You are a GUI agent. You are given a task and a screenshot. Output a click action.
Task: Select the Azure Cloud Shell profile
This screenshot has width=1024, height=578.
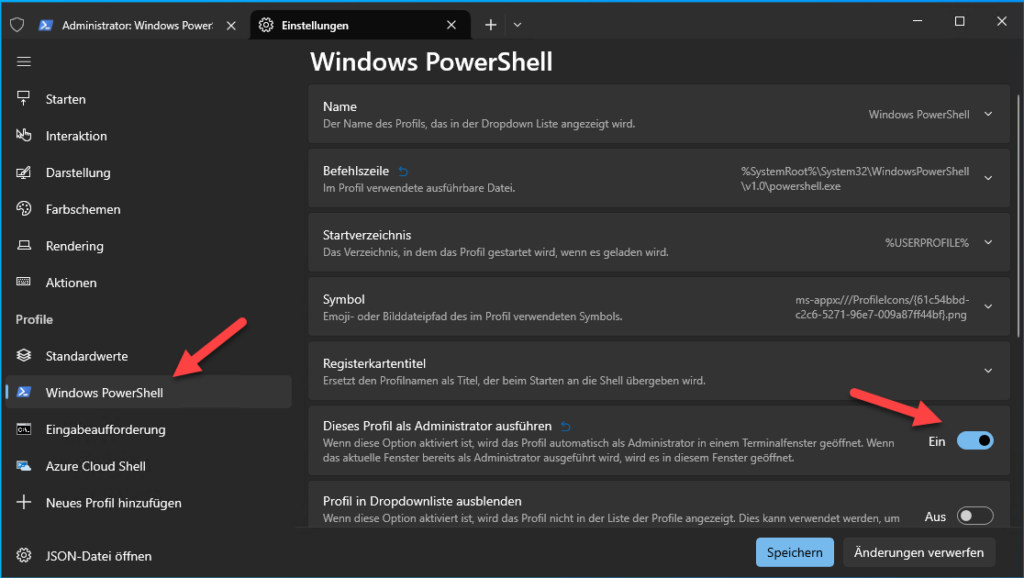pyautogui.click(x=95, y=466)
